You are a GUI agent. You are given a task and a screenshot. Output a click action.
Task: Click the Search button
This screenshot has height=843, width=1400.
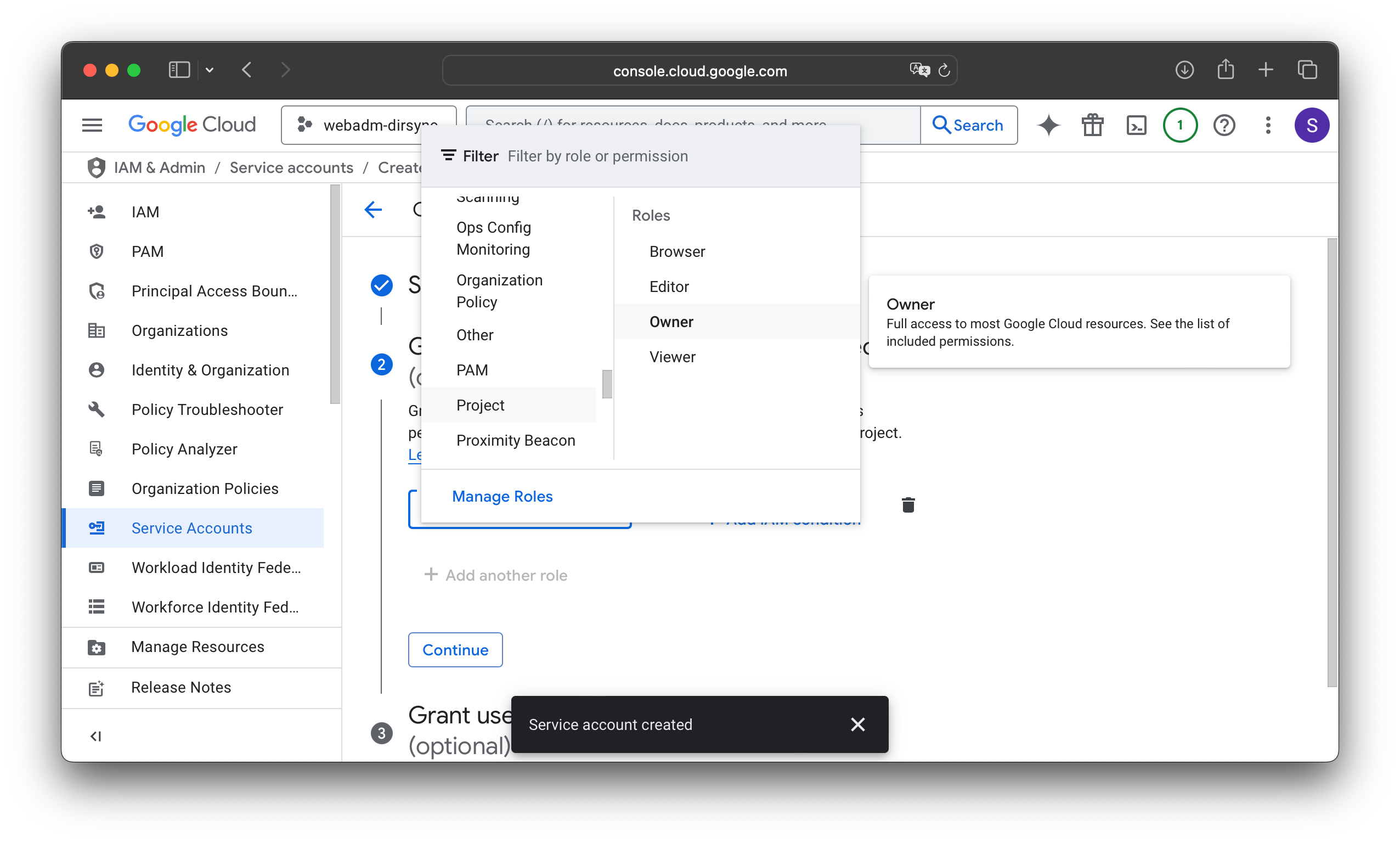point(968,125)
